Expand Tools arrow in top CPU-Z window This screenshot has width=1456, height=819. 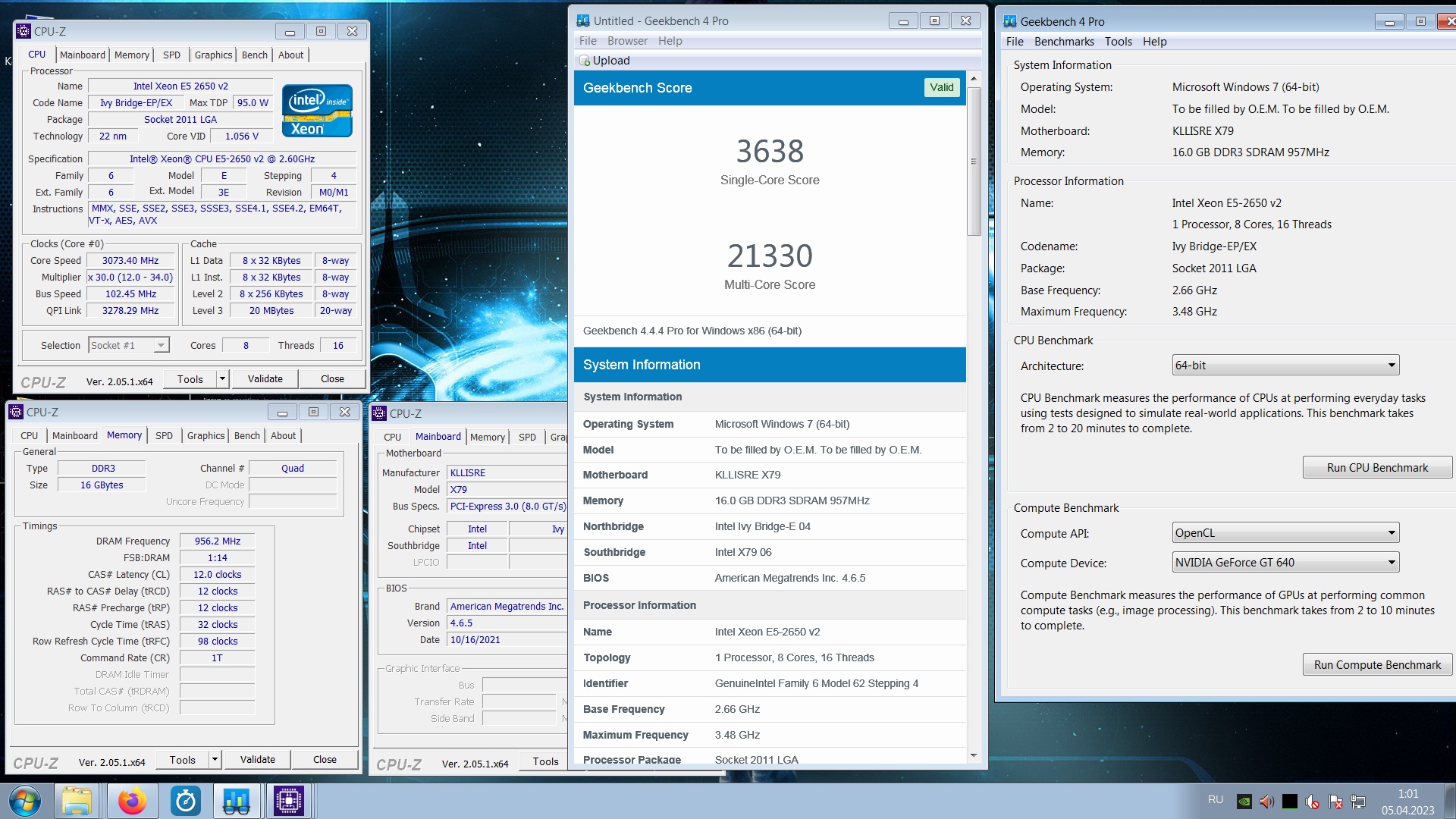coord(222,378)
